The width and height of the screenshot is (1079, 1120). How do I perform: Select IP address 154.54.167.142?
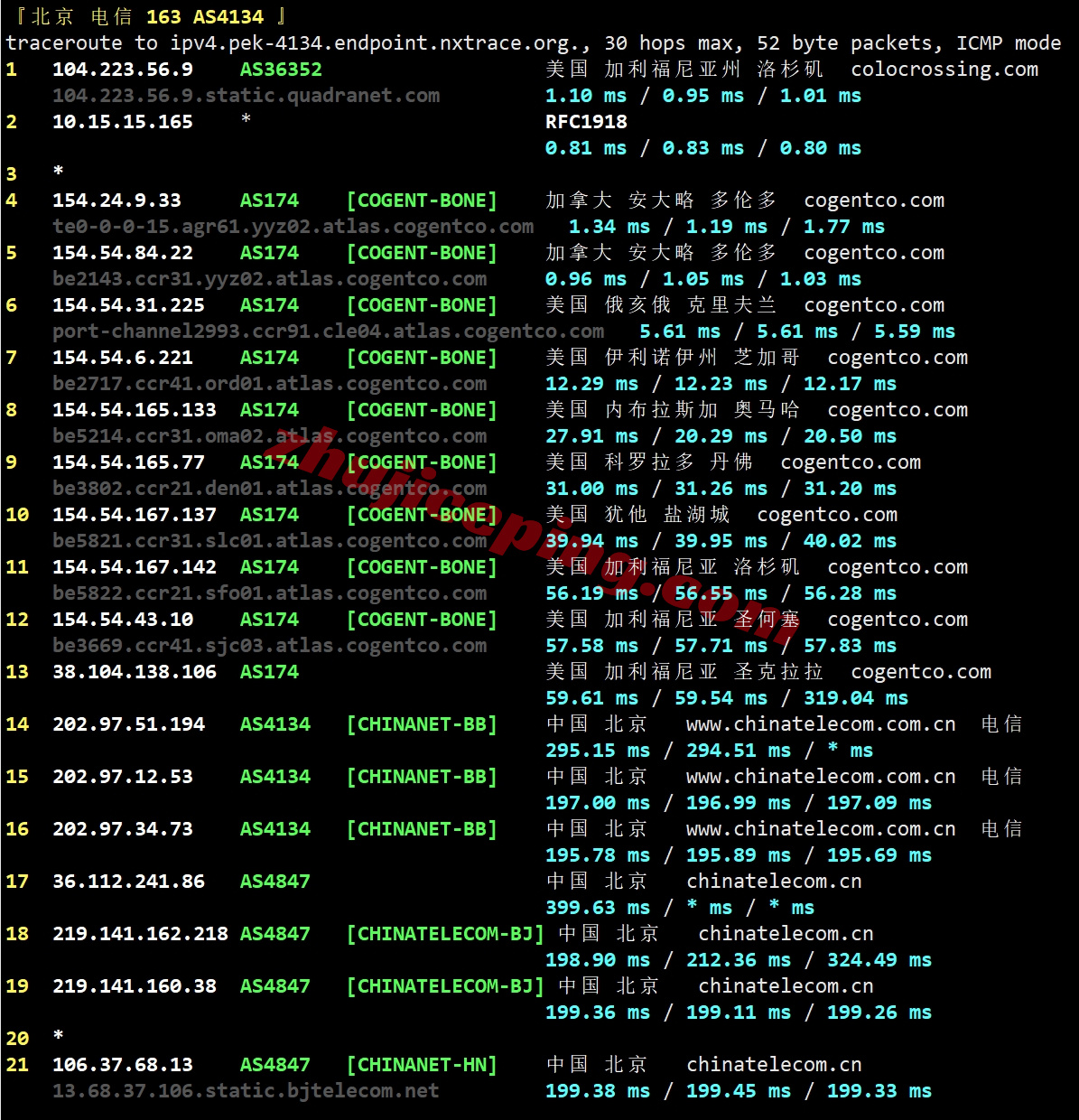click(135, 567)
